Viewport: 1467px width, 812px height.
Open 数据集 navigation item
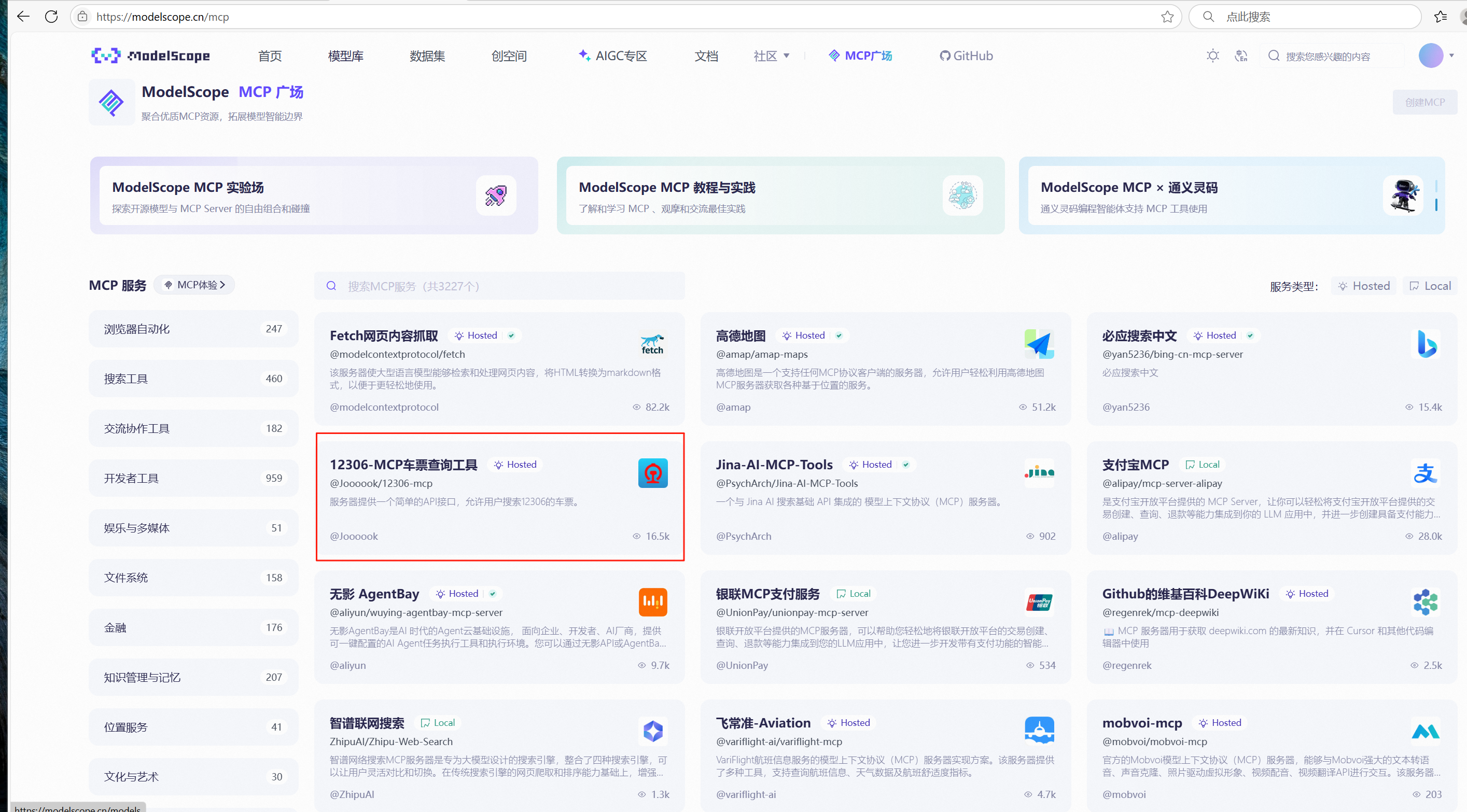pos(427,56)
